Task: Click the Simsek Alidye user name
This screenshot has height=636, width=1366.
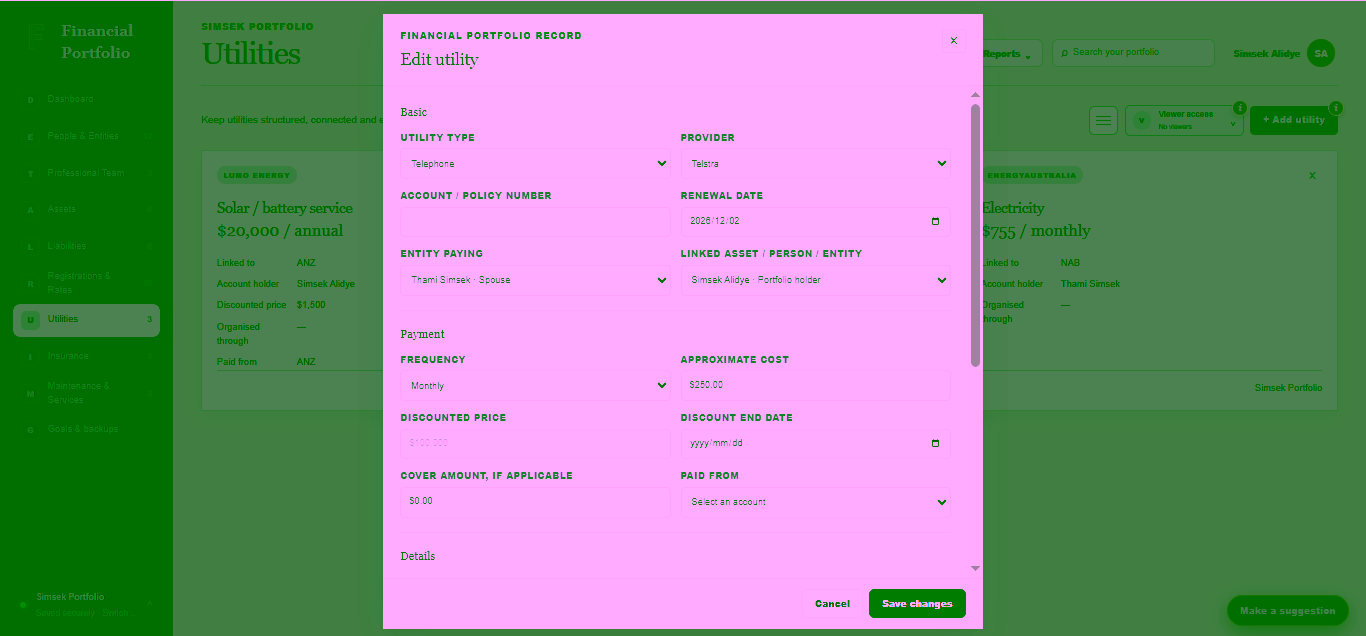Action: (x=1266, y=54)
